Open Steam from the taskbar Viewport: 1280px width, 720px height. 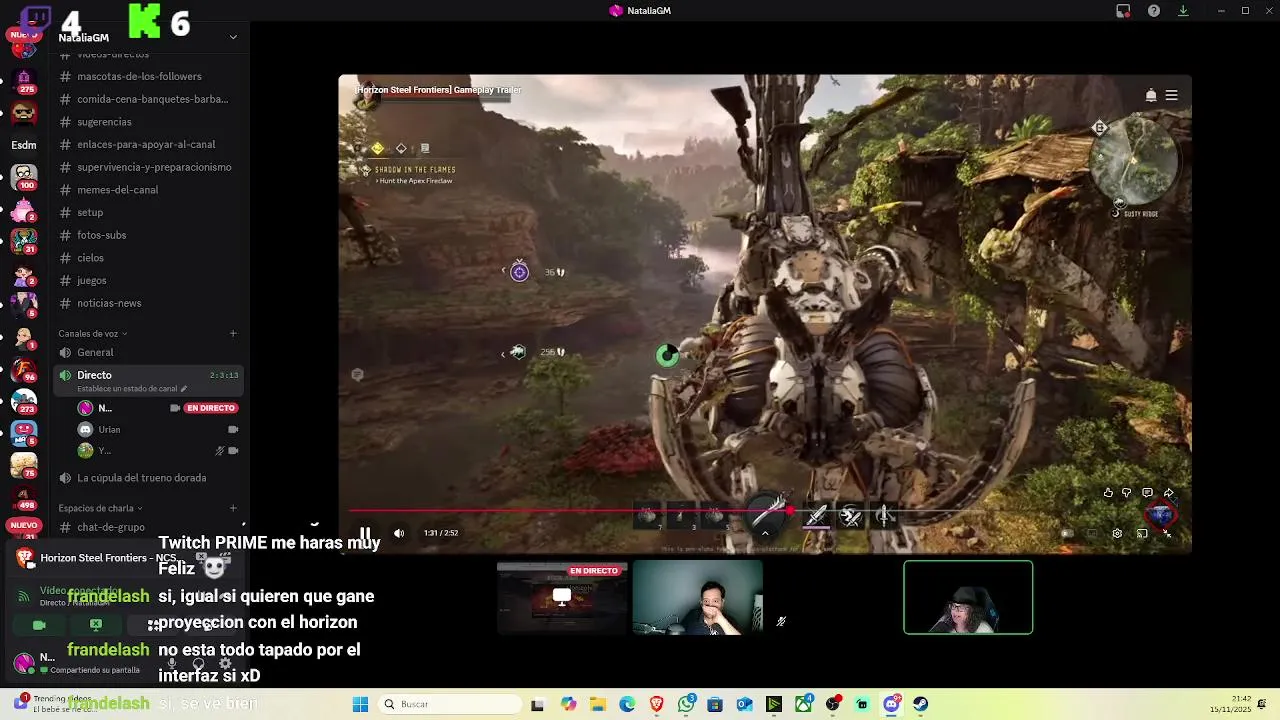(x=920, y=704)
